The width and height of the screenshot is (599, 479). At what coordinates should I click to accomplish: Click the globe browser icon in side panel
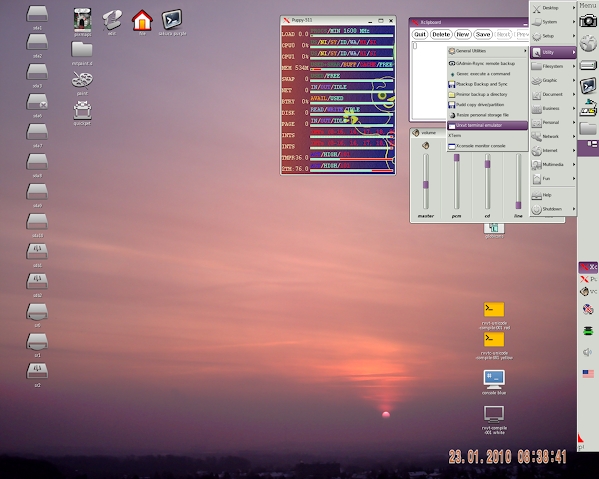(588, 43)
